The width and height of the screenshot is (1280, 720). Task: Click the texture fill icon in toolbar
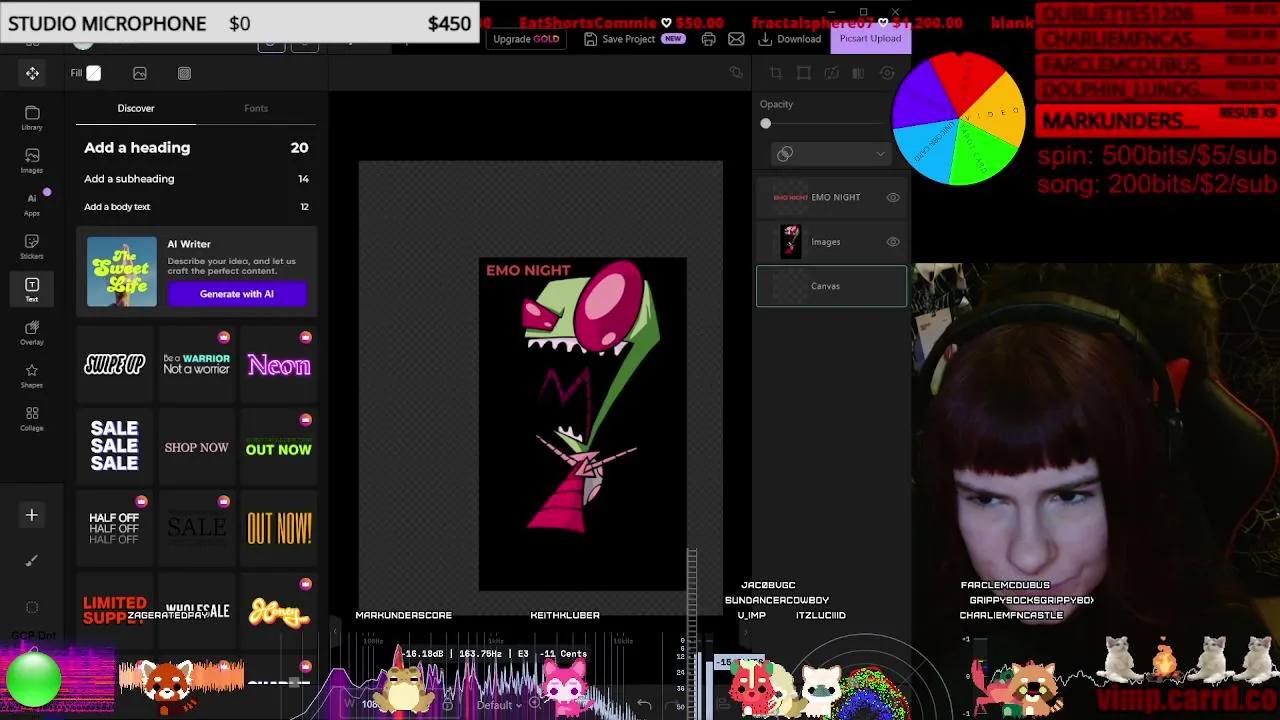pyautogui.click(x=184, y=73)
